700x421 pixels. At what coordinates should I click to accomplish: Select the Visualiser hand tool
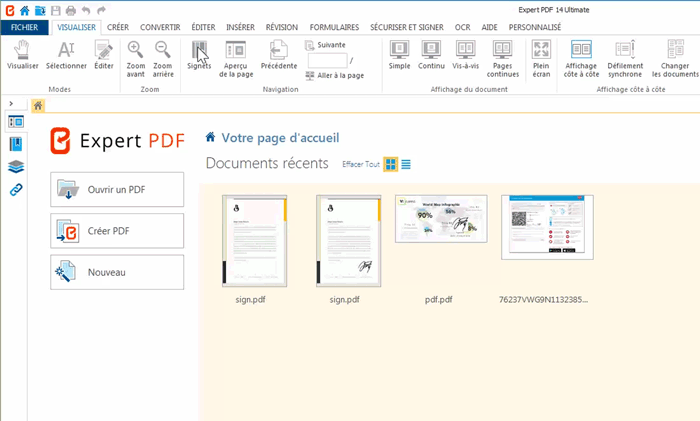pos(22,54)
